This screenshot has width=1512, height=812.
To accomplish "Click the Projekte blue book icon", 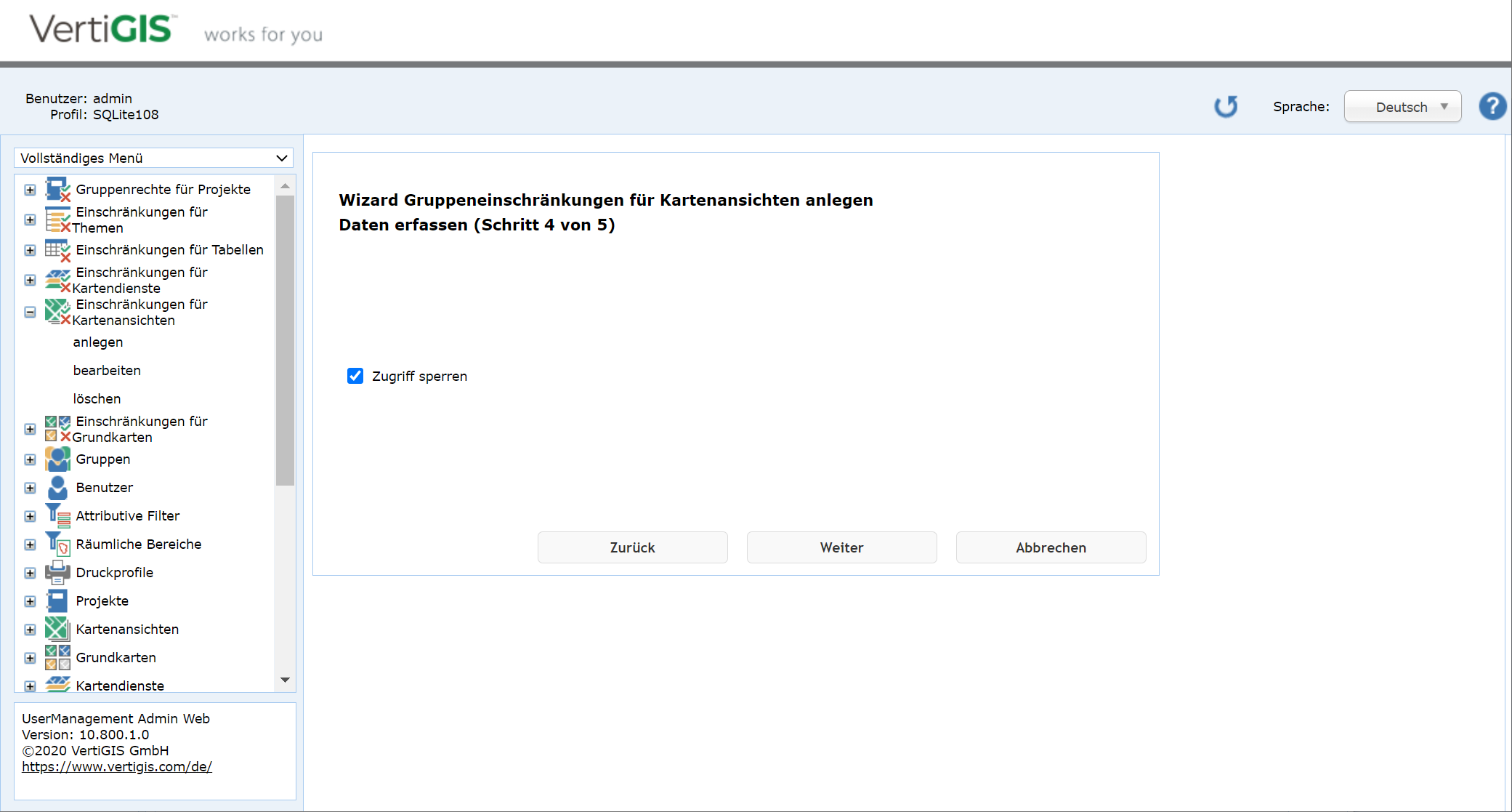I will point(57,601).
